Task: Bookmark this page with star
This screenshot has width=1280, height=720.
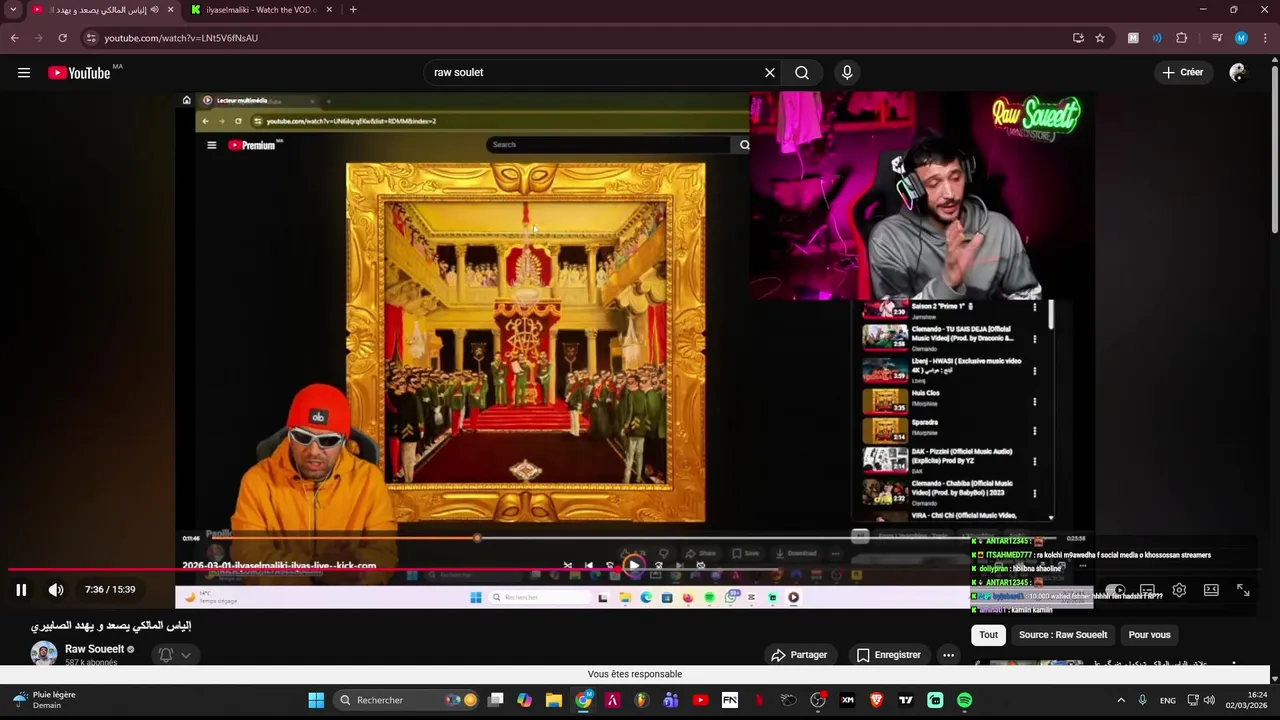Action: (x=1100, y=38)
